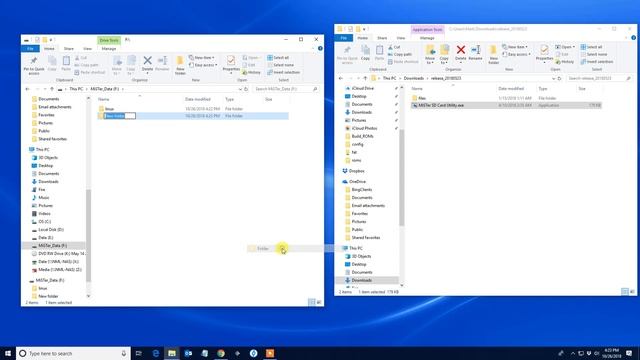Image resolution: width=640 pixels, height=360 pixels.
Task: Click the Search release_20180523 box
Action: pyautogui.click(x=599, y=78)
